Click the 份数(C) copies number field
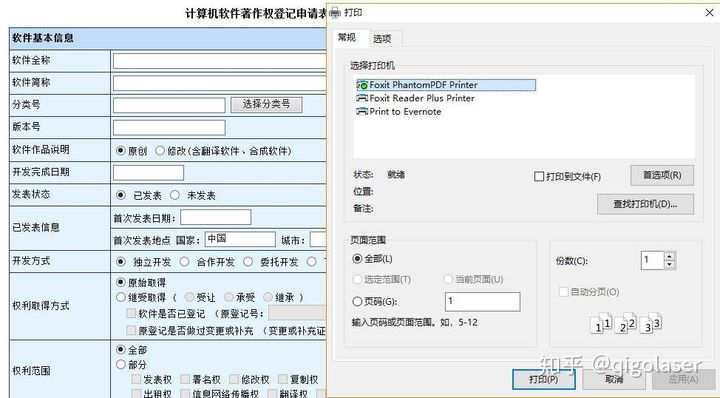The height and width of the screenshot is (398, 720). tap(652, 260)
